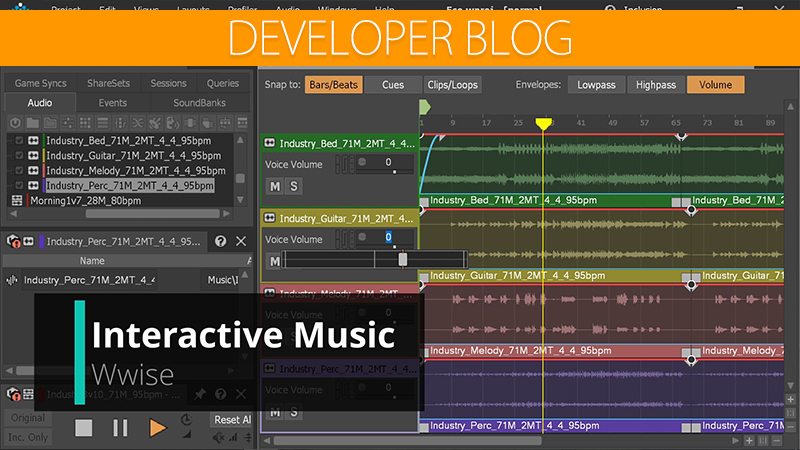
Task: Open the SoundBanks tab
Action: [x=199, y=103]
